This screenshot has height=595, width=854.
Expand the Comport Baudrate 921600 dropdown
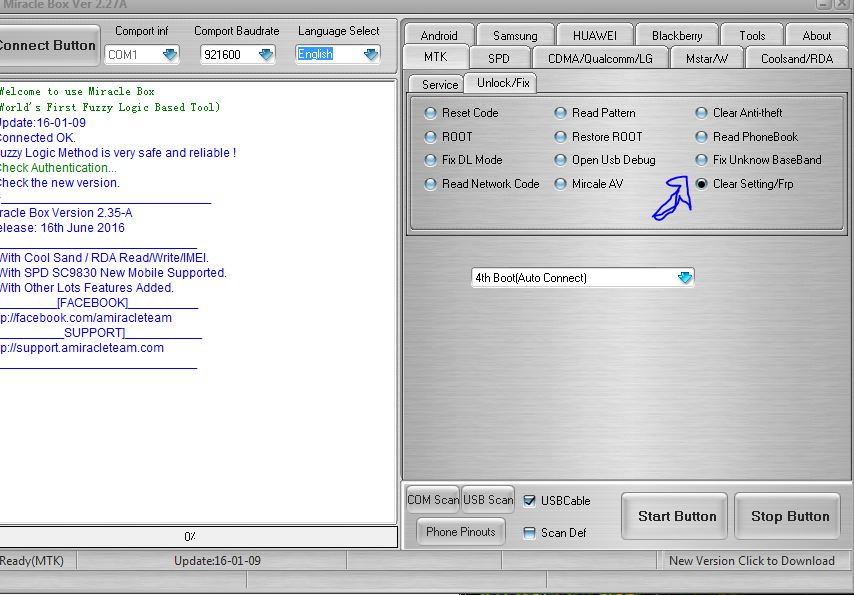pyautogui.click(x=266, y=54)
